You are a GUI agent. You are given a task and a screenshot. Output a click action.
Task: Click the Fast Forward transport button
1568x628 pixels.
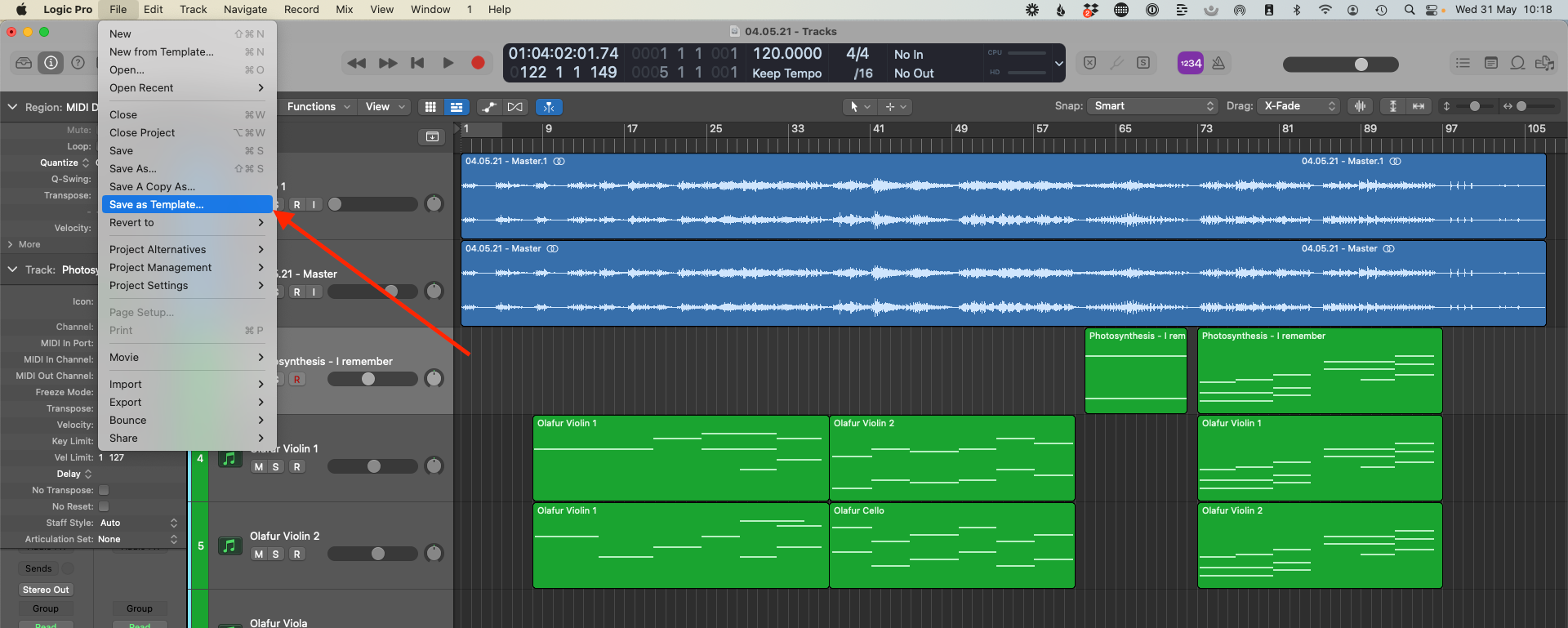[x=388, y=63]
